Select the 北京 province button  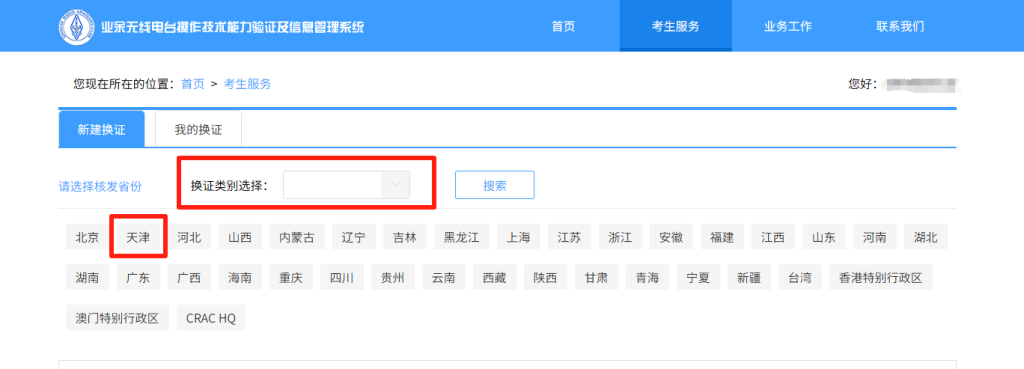coord(87,237)
